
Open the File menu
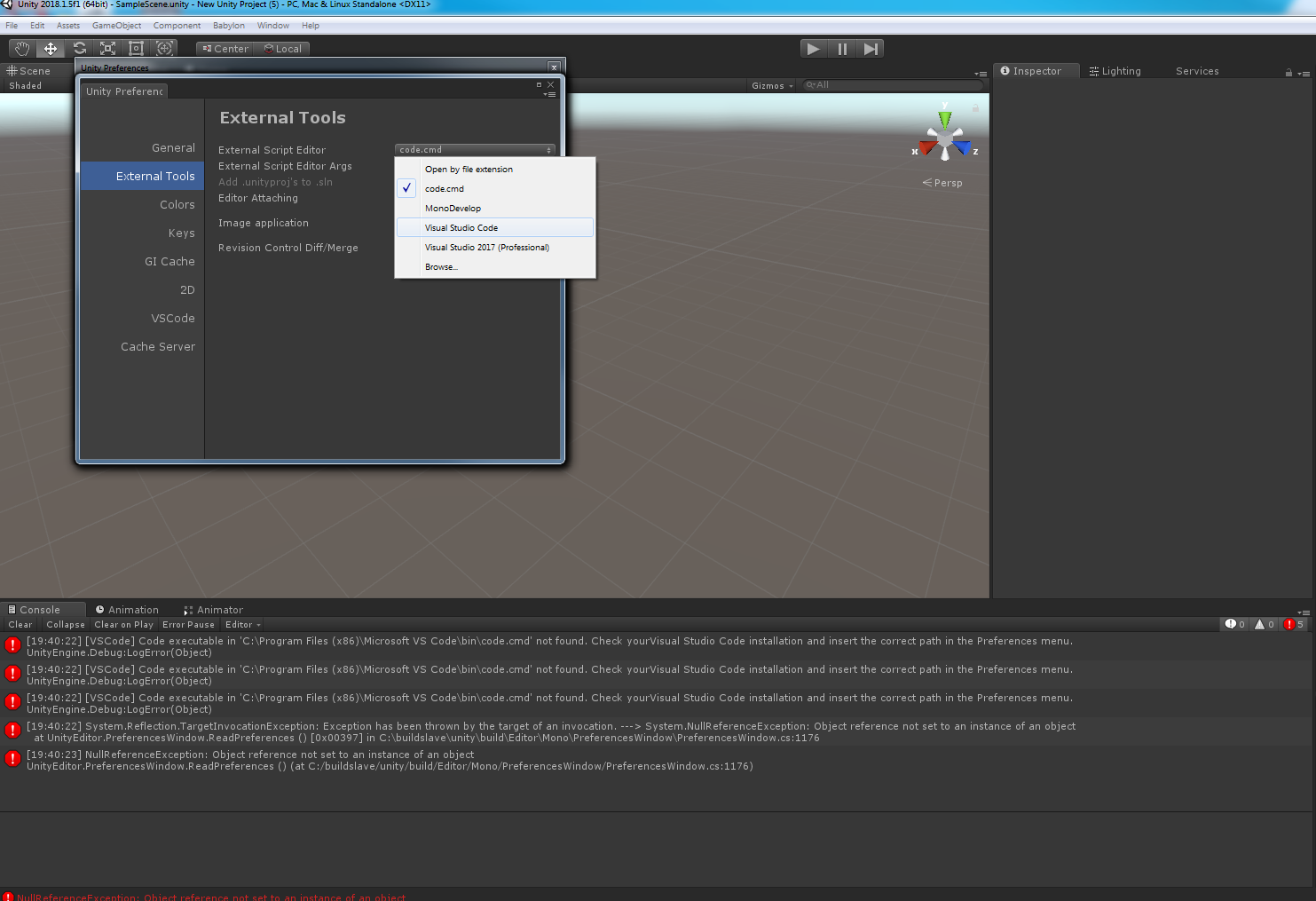click(12, 26)
